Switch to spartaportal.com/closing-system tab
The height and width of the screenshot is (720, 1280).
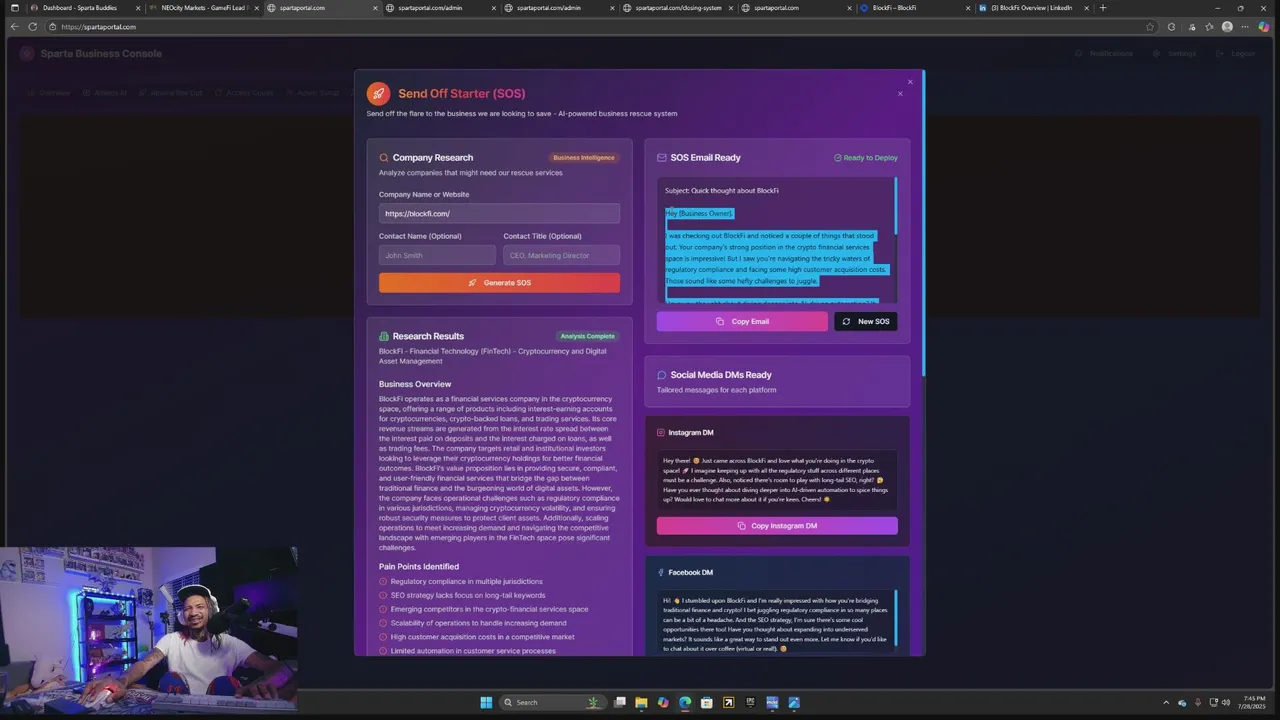[677, 8]
